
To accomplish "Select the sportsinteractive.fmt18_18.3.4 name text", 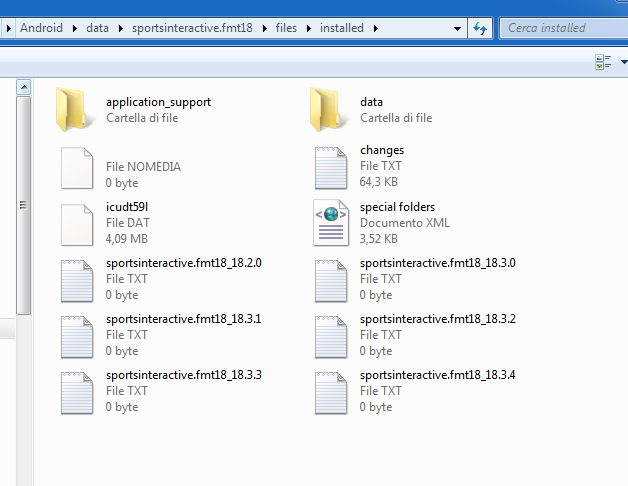I will (437, 375).
